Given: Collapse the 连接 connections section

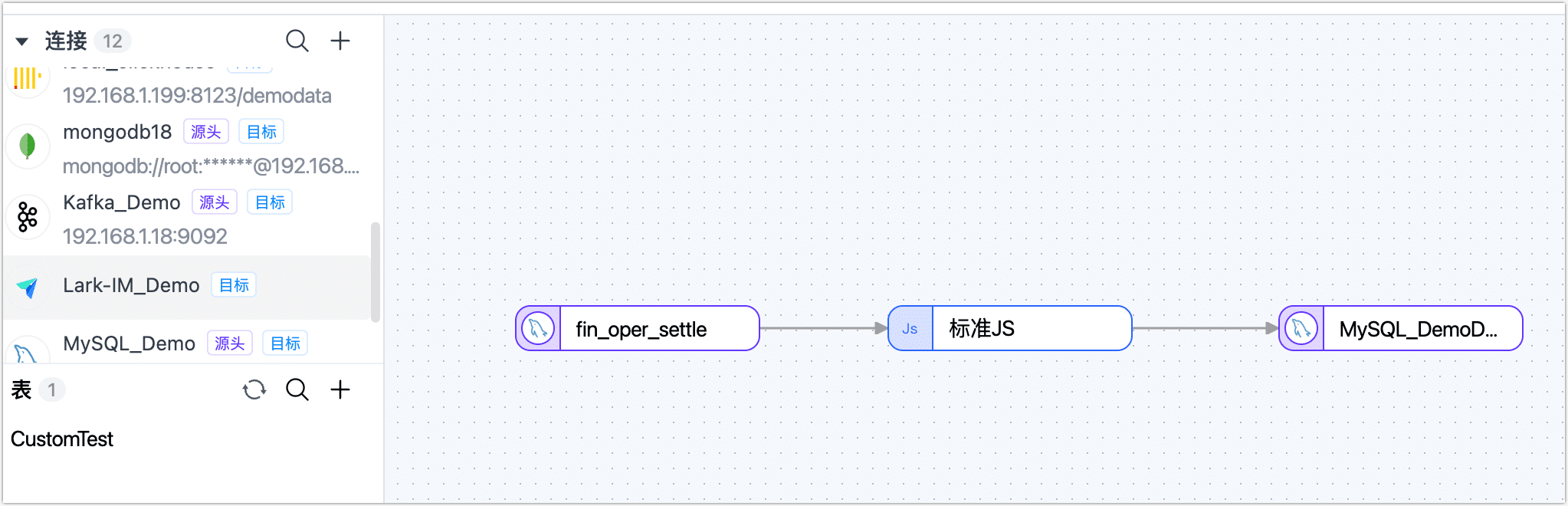Looking at the screenshot, I should coord(22,41).
